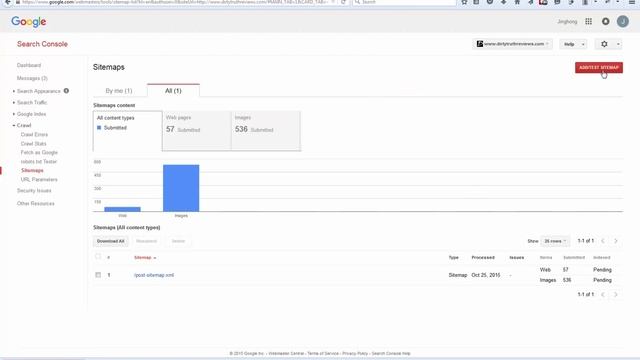Click the blue Submitted legend swatch
Image resolution: width=640 pixels, height=360 pixels.
pyautogui.click(x=99, y=128)
